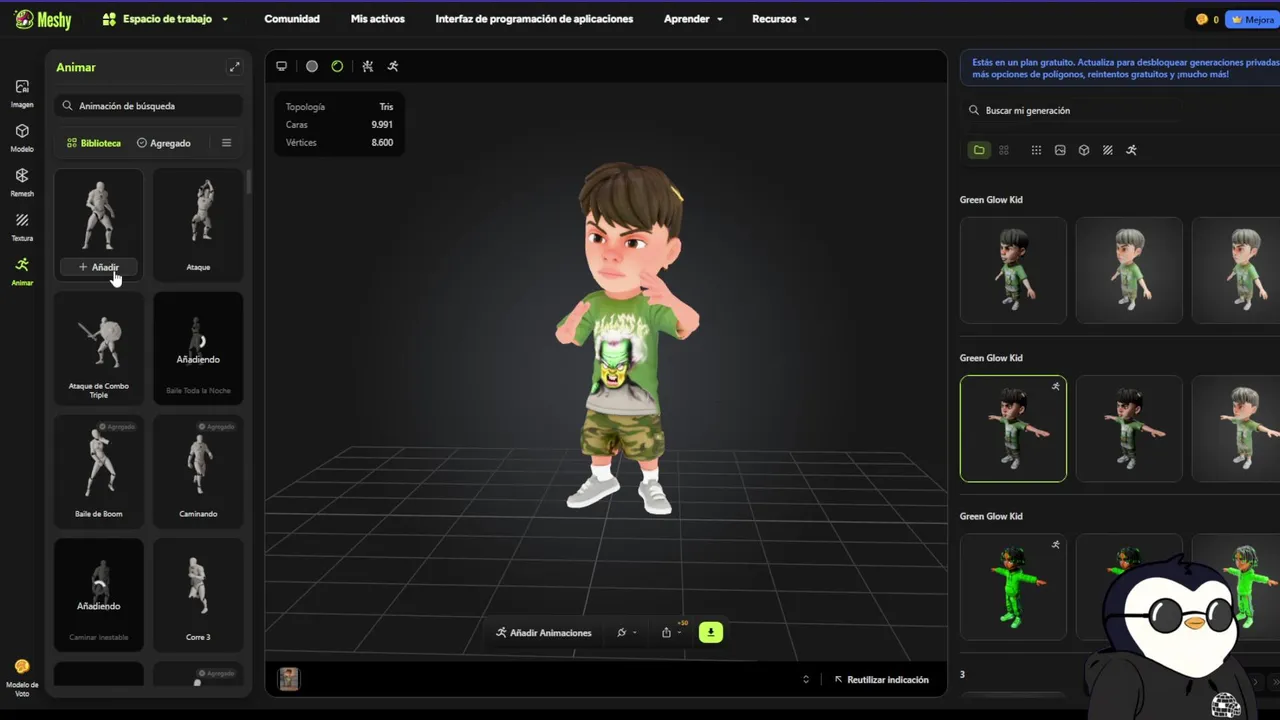Select the highlighted T-pose Green Glow Kid thumbnail

[x=1013, y=428]
